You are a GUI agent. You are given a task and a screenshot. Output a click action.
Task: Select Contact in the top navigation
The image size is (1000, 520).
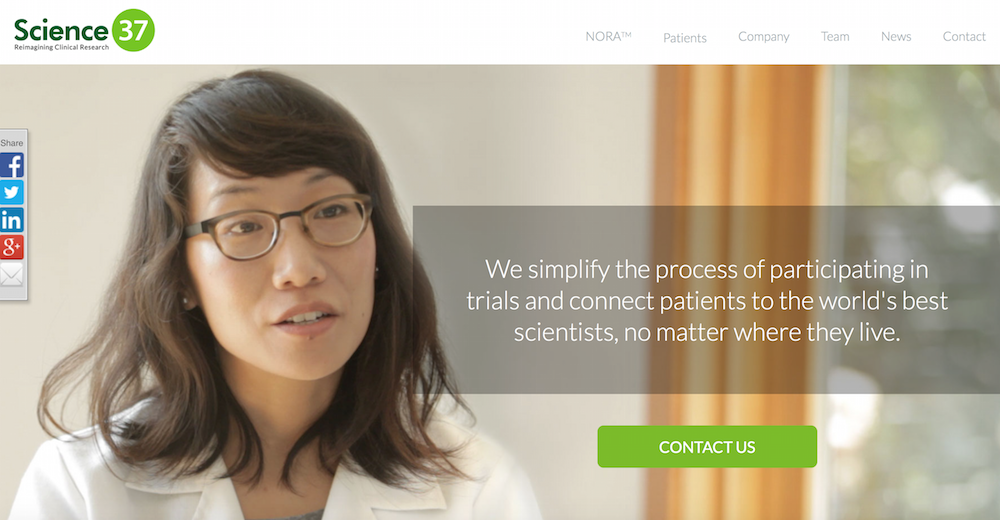(964, 36)
